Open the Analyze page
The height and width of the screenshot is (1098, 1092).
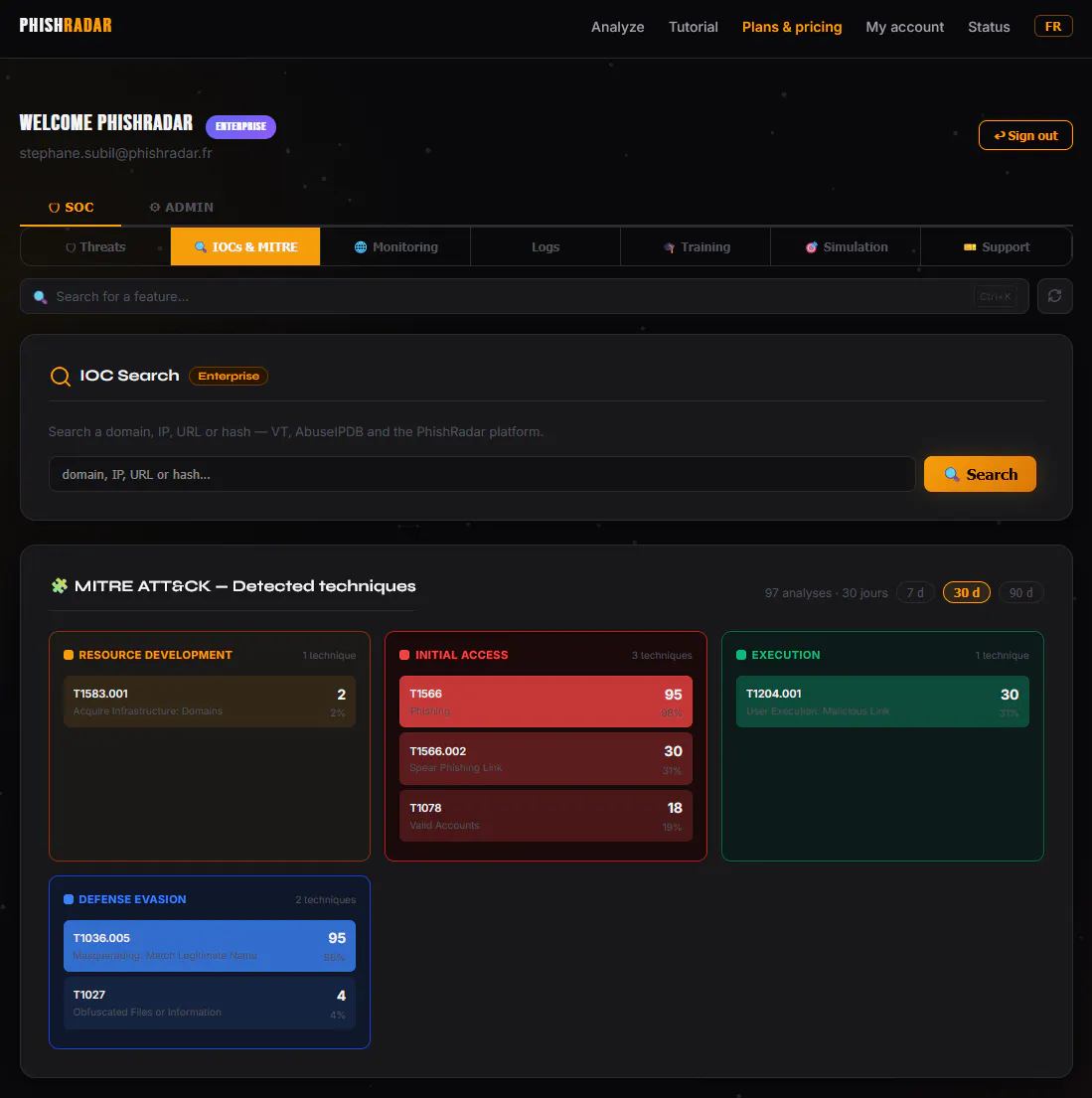(x=617, y=27)
